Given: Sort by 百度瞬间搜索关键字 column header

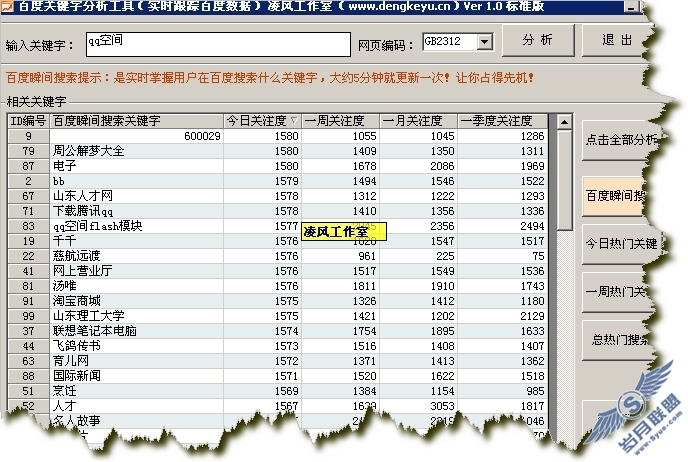Looking at the screenshot, I should (x=136, y=121).
